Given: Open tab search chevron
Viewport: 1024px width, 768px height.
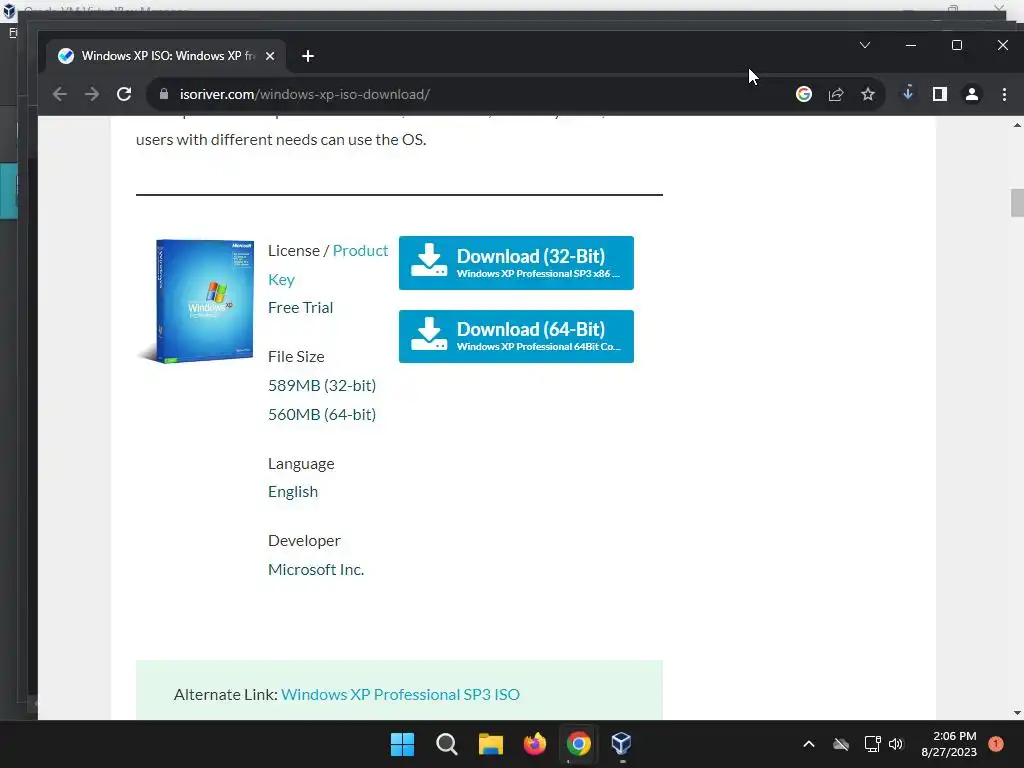Looking at the screenshot, I should tap(865, 45).
